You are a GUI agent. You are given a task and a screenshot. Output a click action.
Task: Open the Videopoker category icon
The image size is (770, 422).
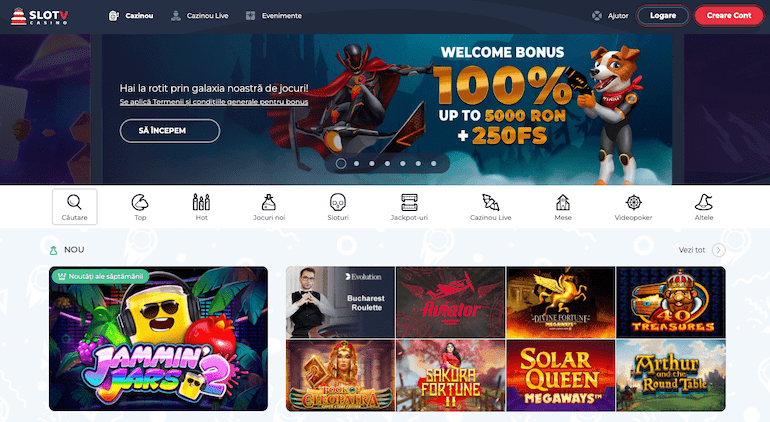(633, 202)
